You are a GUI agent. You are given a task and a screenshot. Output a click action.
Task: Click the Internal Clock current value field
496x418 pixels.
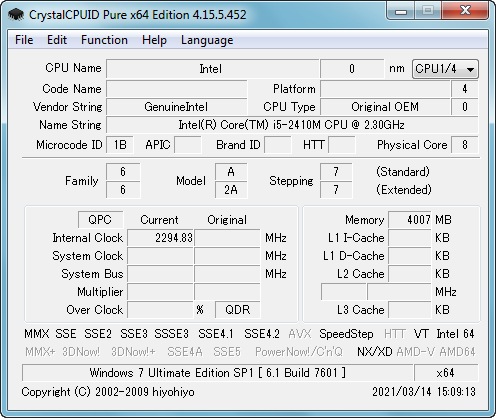coord(160,238)
